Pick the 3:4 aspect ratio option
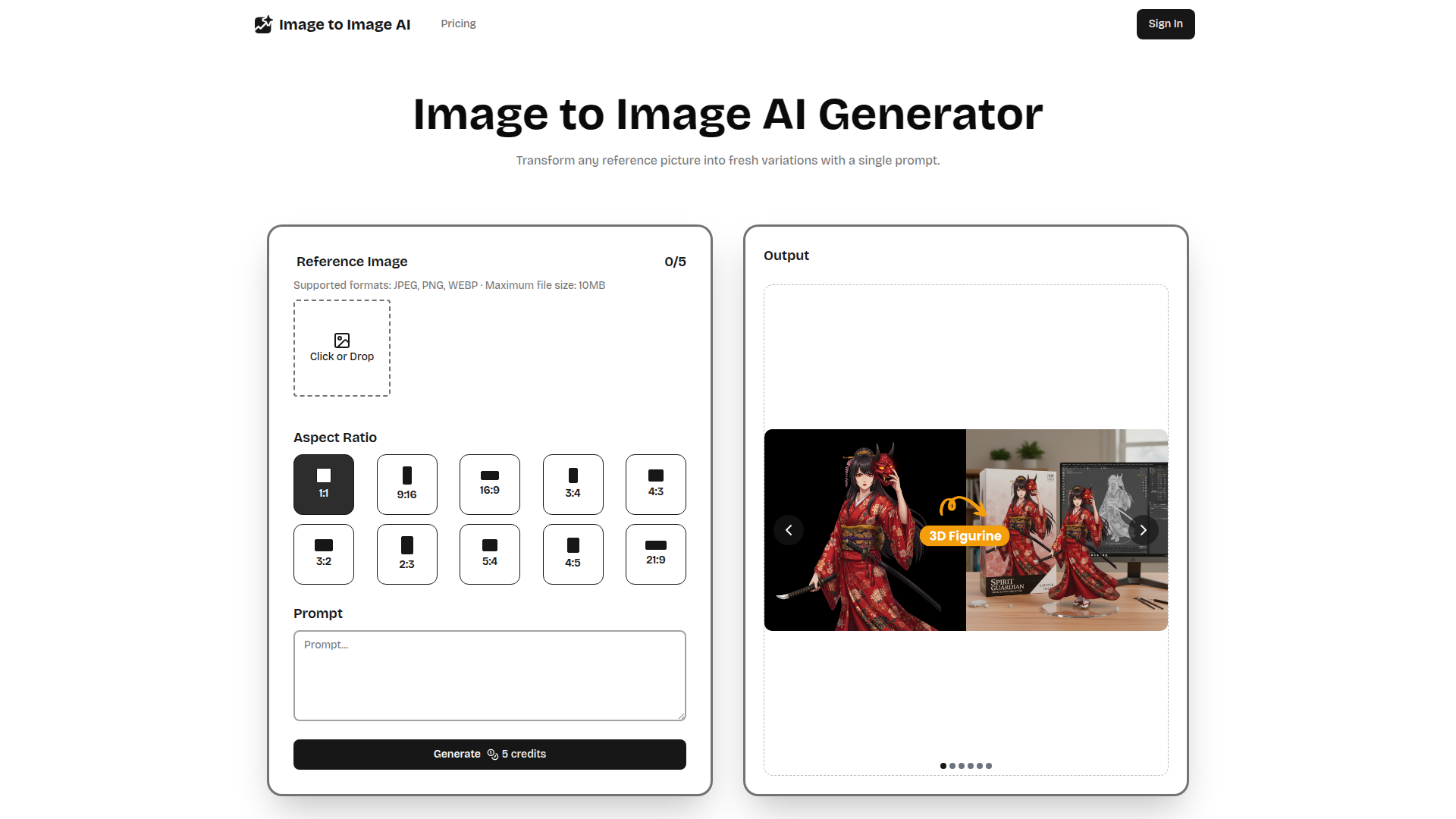 pyautogui.click(x=573, y=485)
